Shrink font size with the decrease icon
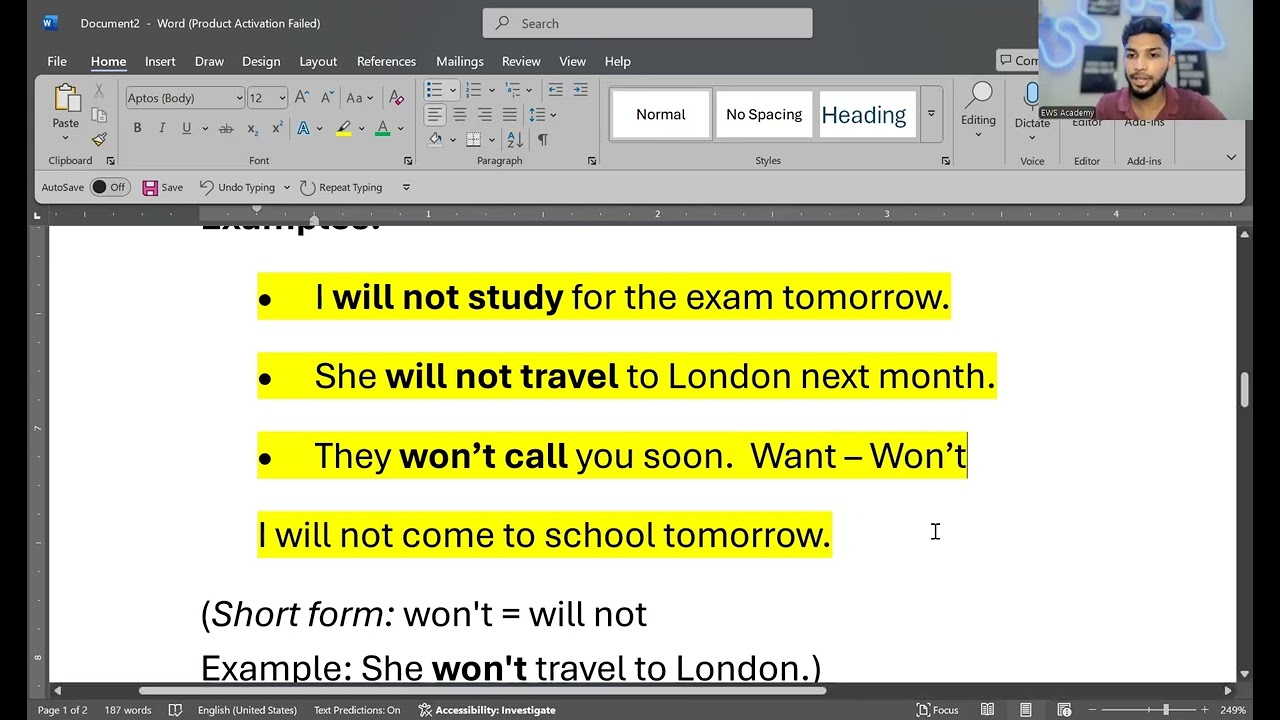1280x720 pixels. tap(327, 98)
